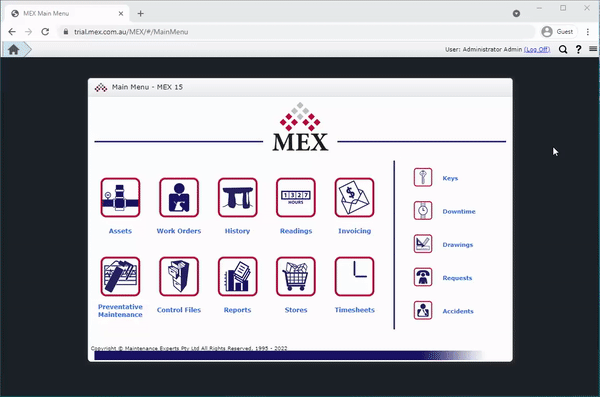
Task: Click the MEX logo
Action: coord(300,127)
